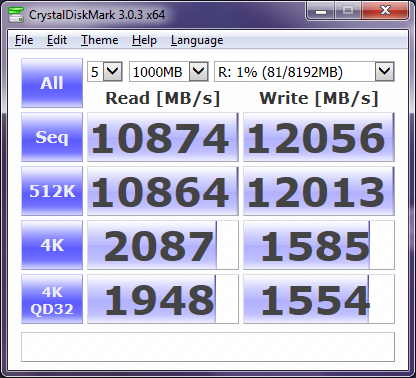Select the Seq write result 12056

pyautogui.click(x=319, y=137)
